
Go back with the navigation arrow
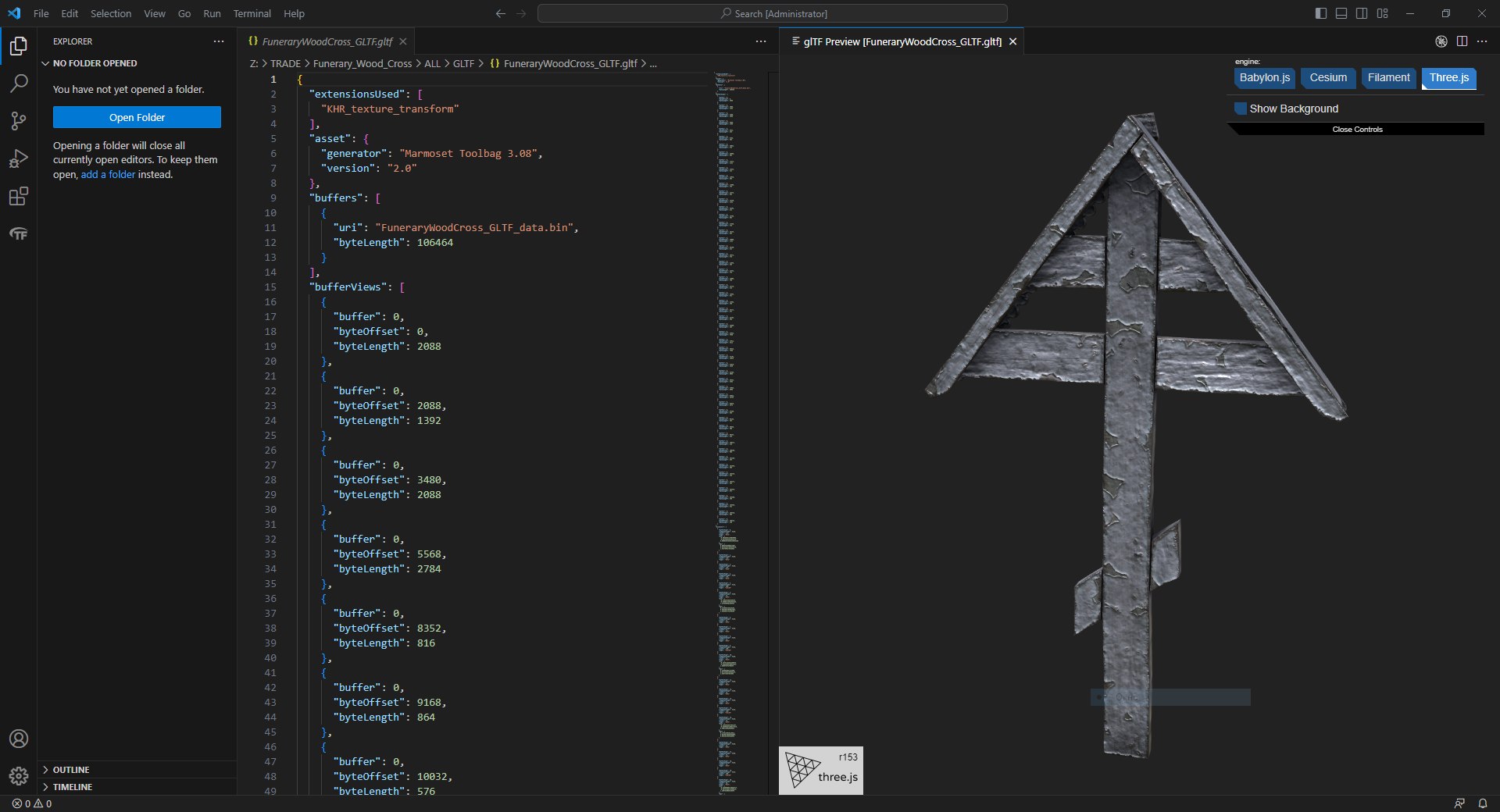click(501, 13)
